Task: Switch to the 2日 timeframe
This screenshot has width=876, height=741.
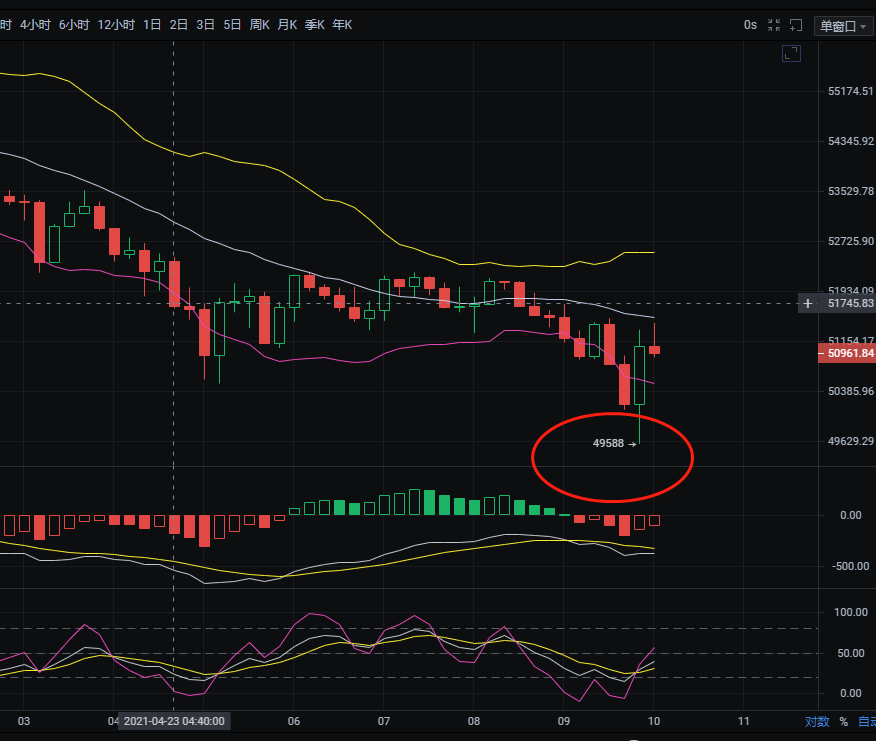Action: coord(179,25)
